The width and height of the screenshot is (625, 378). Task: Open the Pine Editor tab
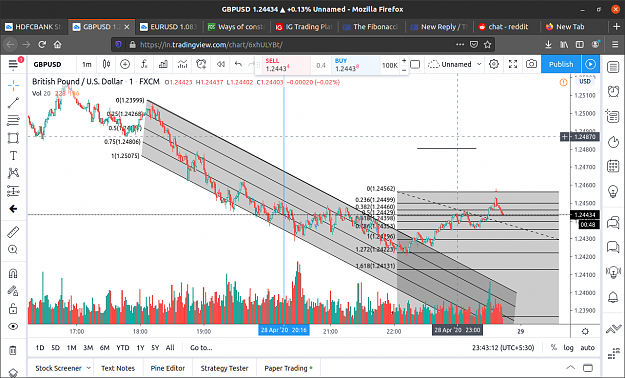(167, 368)
